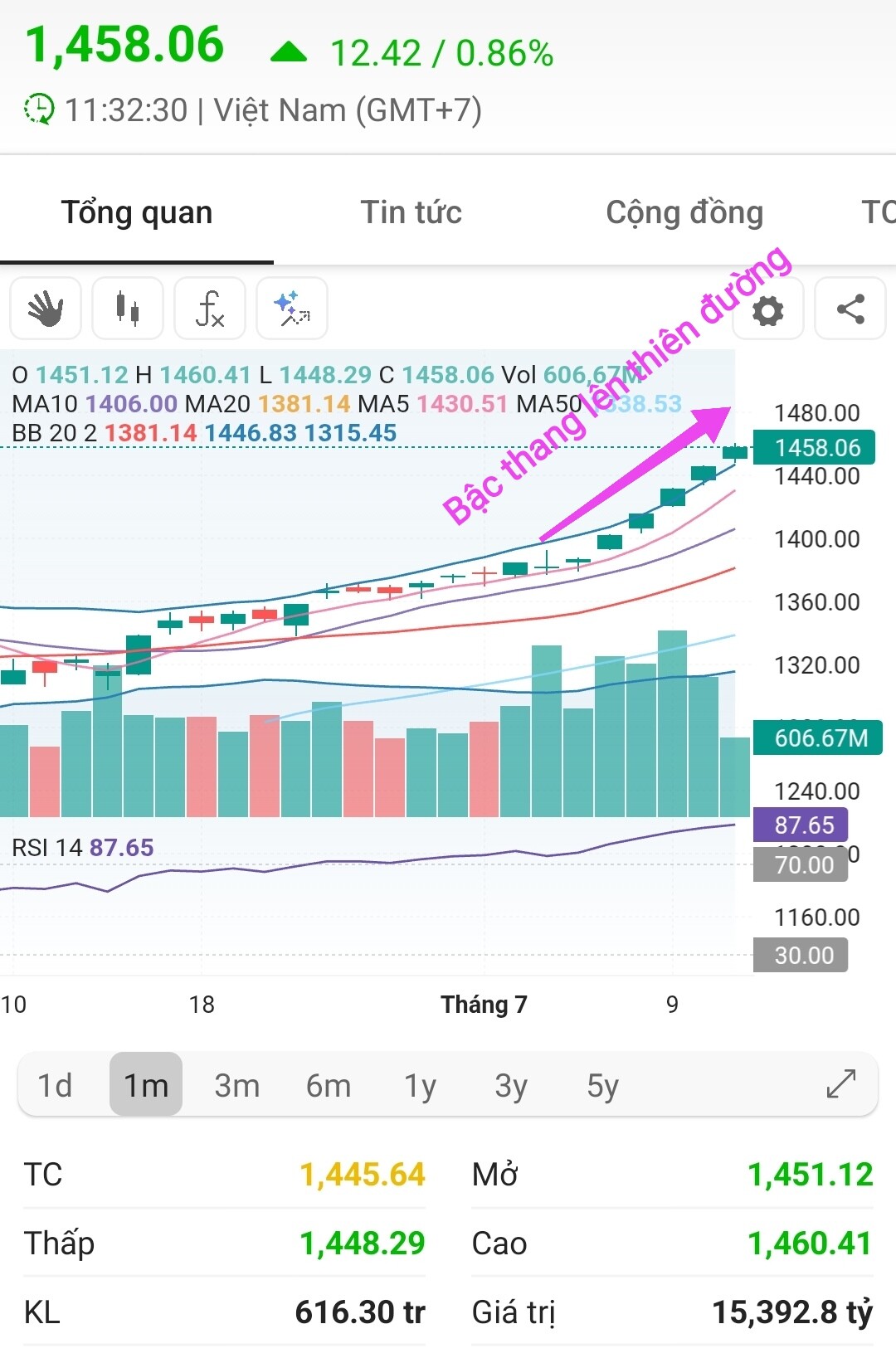Image resolution: width=896 pixels, height=1358 pixels.
Task: Switch to the 5y range
Action: point(602,1085)
